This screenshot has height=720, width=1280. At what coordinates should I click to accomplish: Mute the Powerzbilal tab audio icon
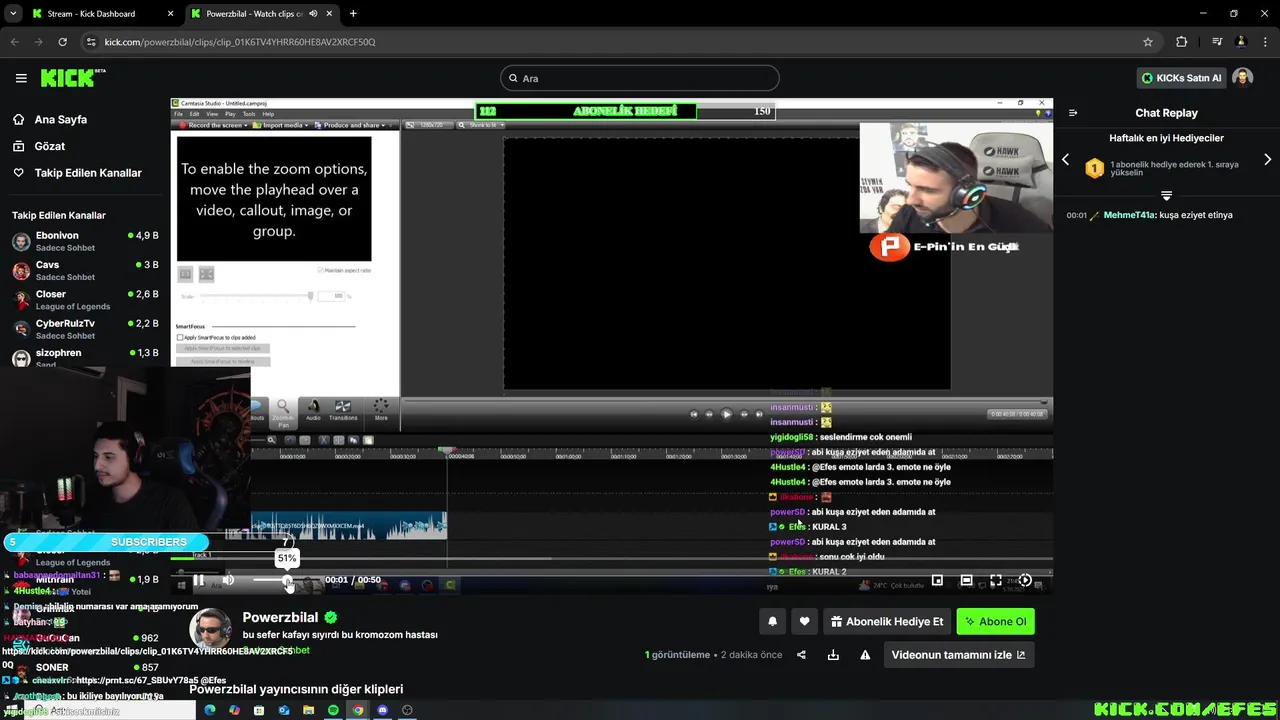[x=313, y=14]
